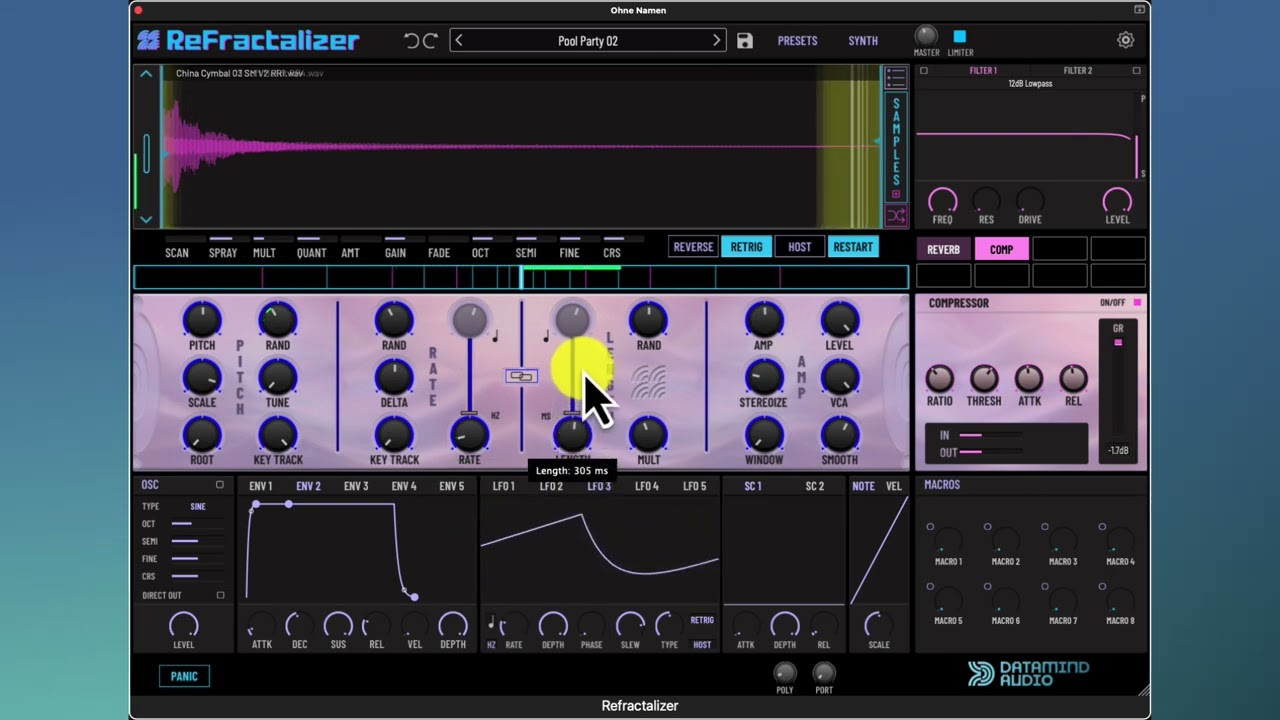Switch to the ENV 3 tab
The height and width of the screenshot is (720, 1280).
tap(356, 486)
